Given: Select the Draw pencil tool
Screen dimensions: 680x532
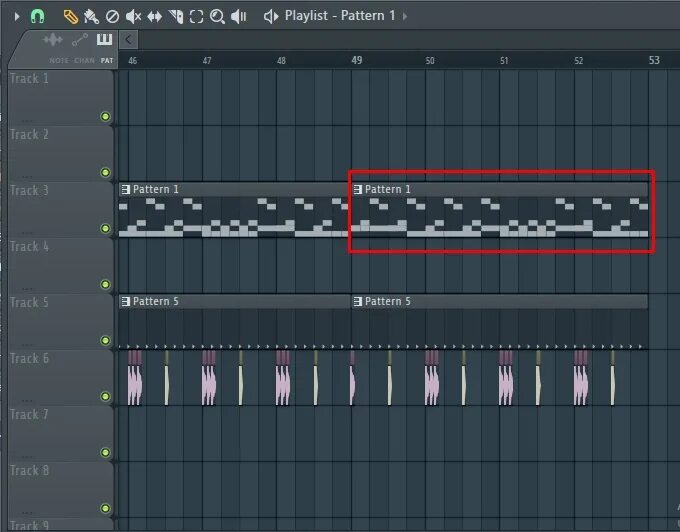Looking at the screenshot, I should pyautogui.click(x=70, y=16).
